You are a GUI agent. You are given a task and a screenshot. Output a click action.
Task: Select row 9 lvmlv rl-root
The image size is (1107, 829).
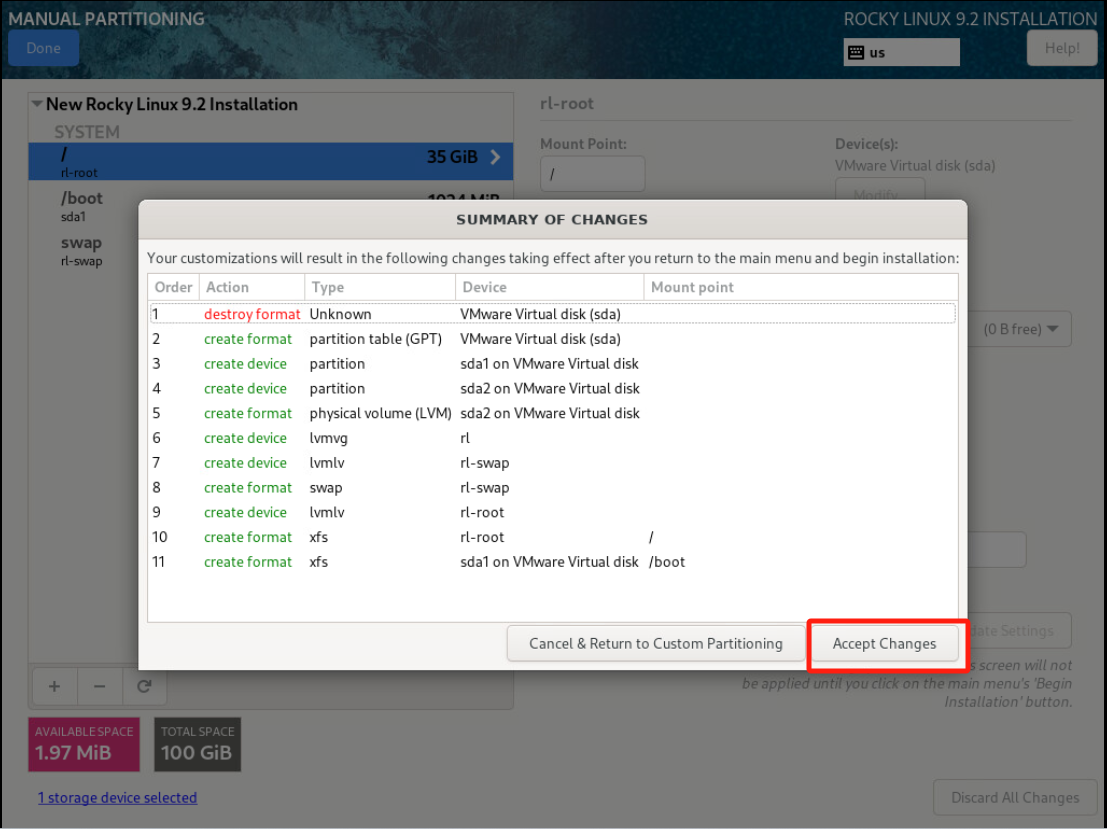pos(553,512)
